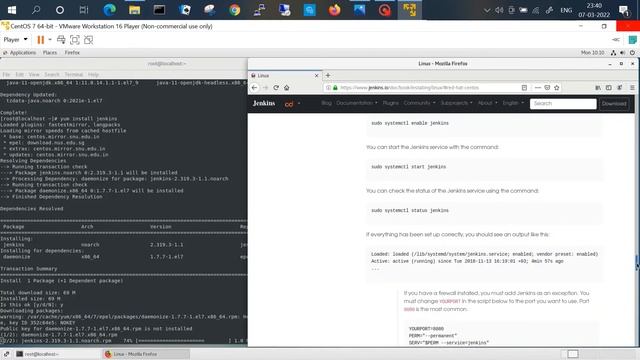Open the Firefox Library

coord(598,87)
